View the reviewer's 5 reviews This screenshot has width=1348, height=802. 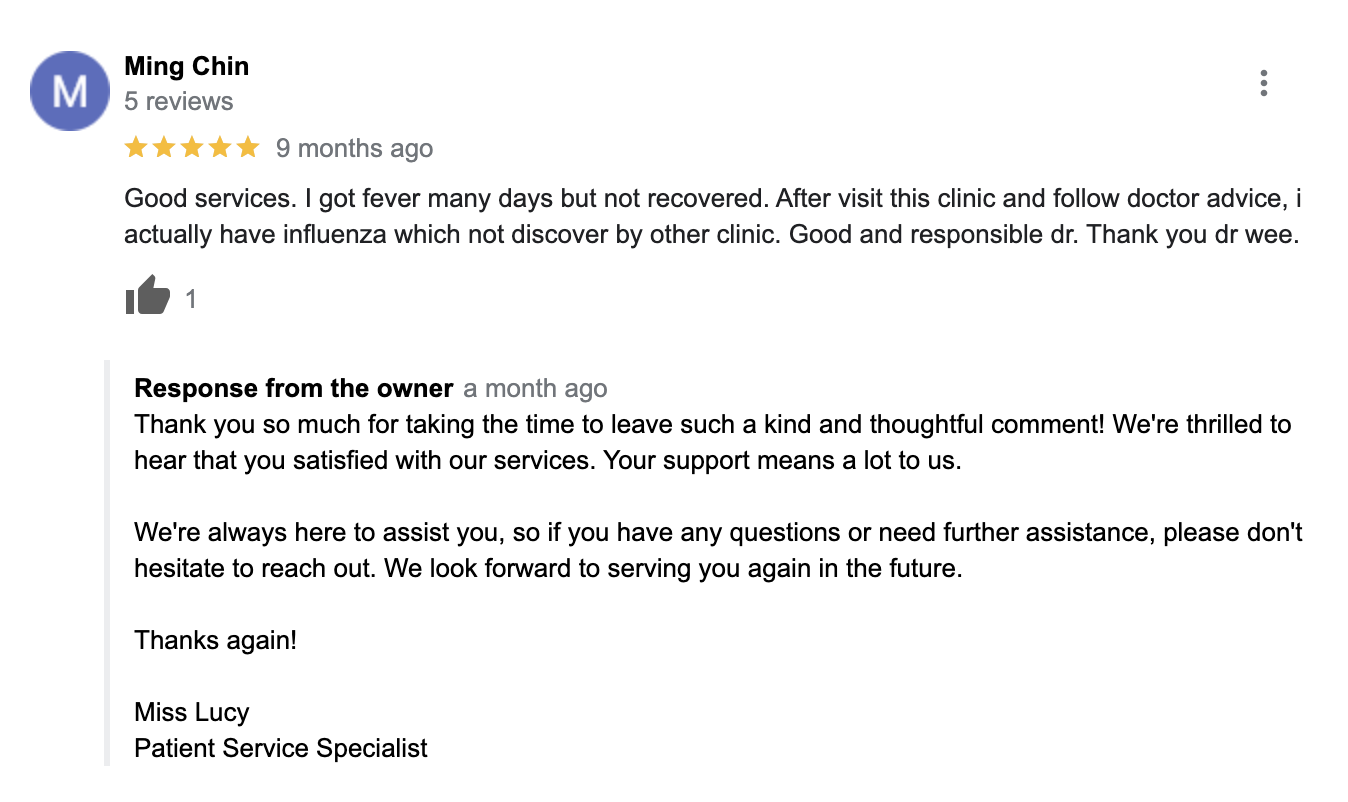[179, 101]
